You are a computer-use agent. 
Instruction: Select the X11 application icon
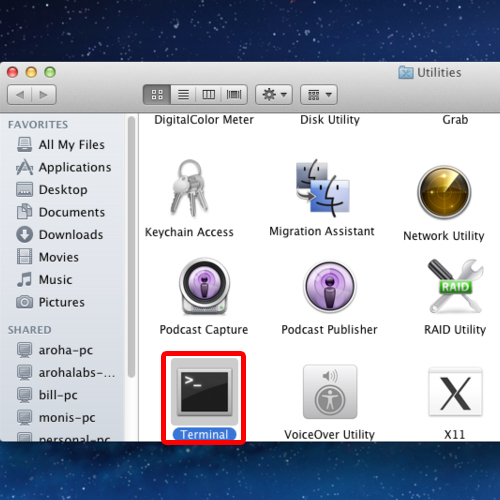(455, 392)
